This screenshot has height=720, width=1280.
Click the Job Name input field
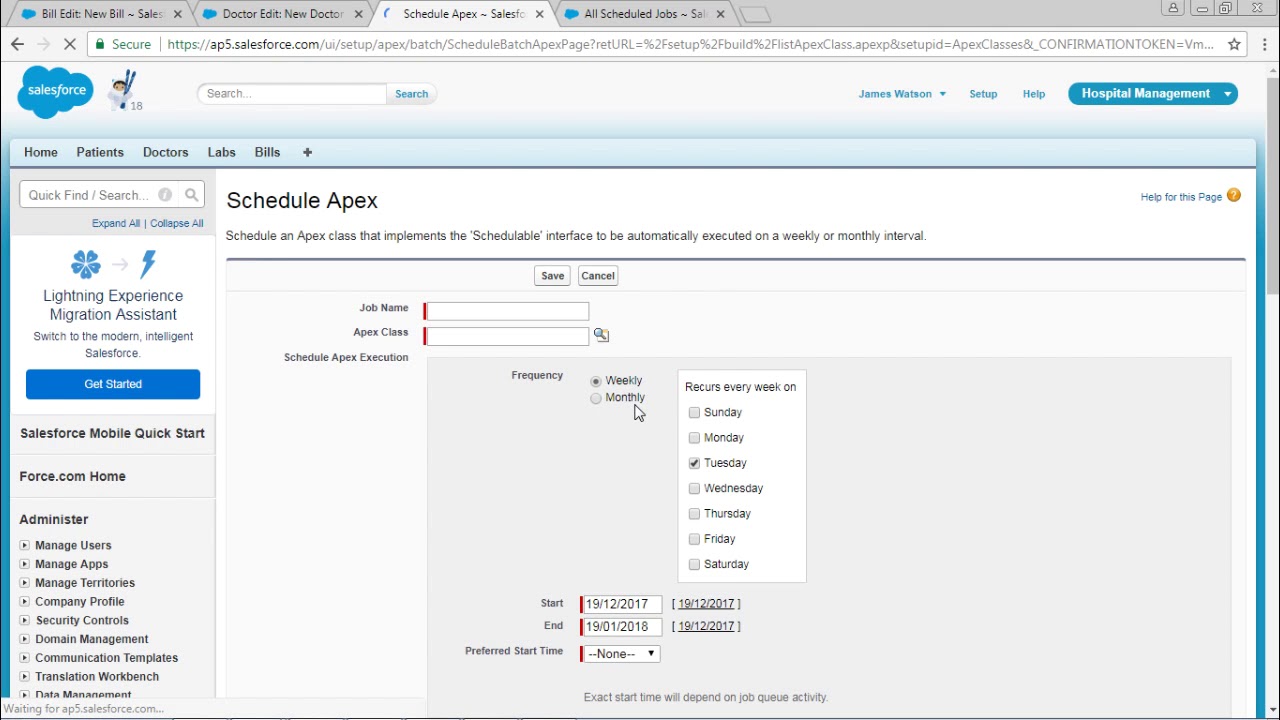[x=507, y=311]
